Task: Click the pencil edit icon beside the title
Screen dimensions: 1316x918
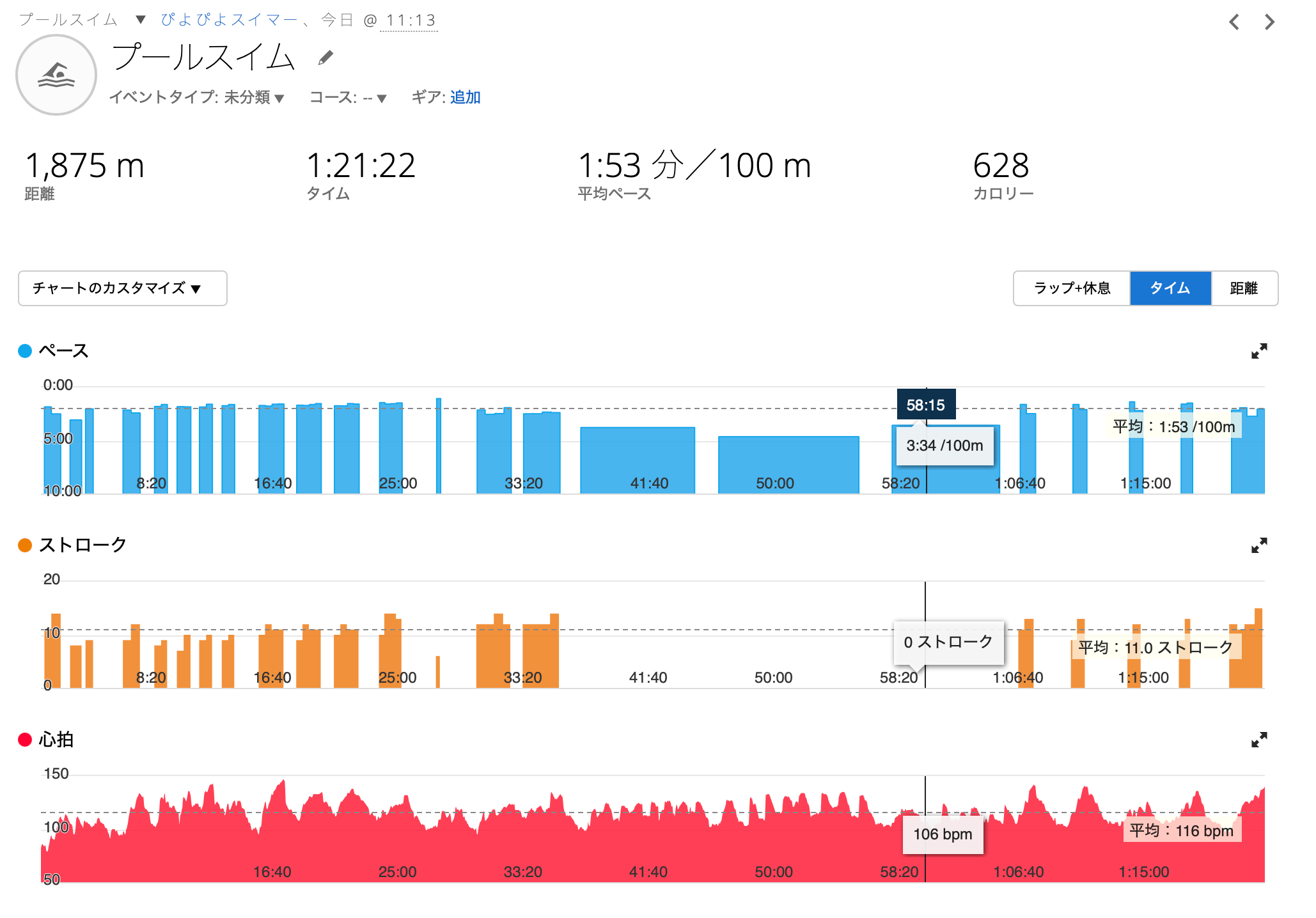Action: pos(325,58)
